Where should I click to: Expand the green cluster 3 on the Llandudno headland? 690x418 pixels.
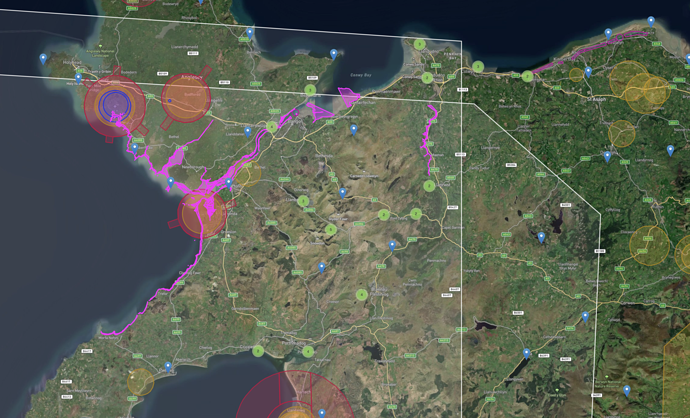point(419,44)
